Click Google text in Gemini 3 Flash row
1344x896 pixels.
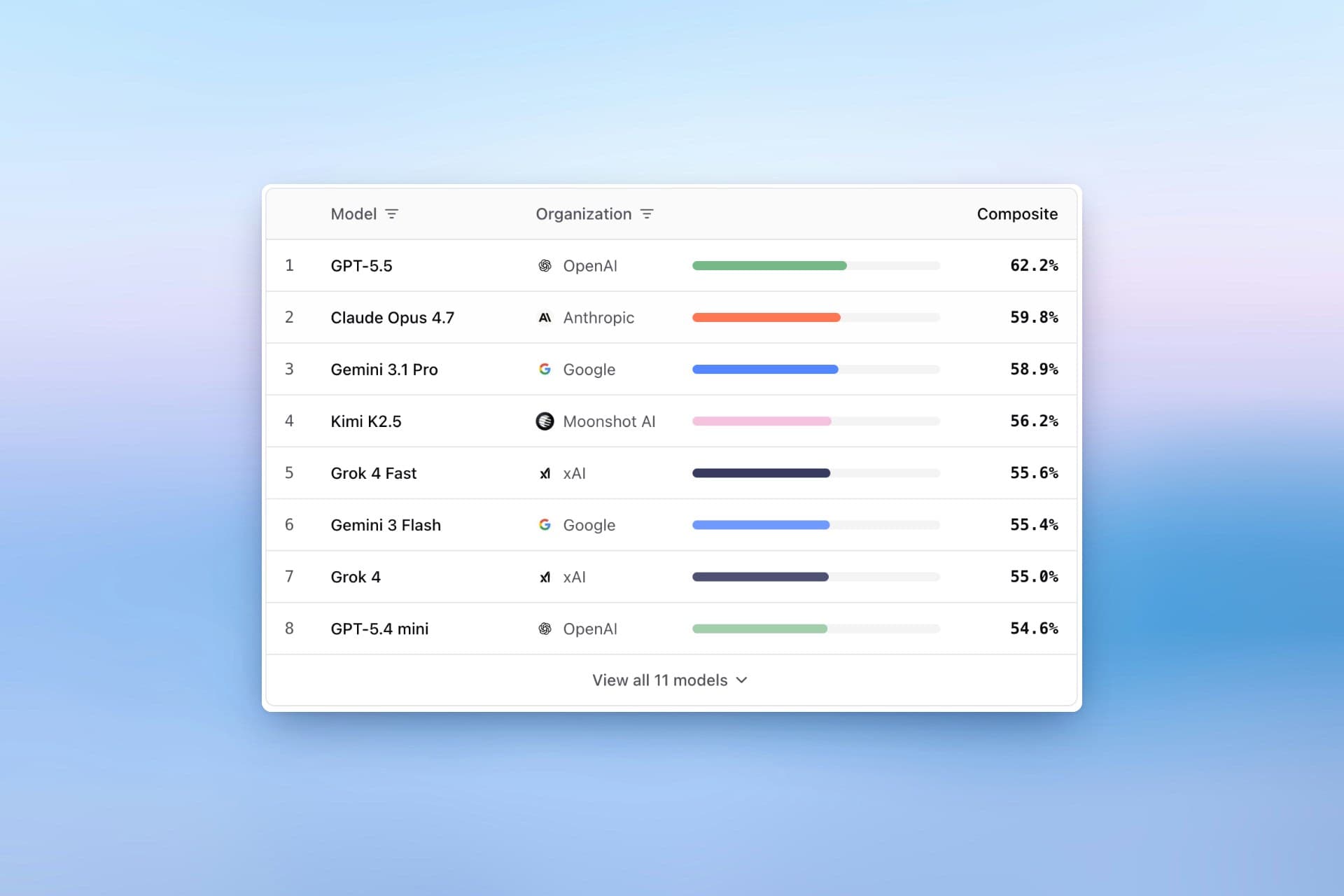(589, 525)
